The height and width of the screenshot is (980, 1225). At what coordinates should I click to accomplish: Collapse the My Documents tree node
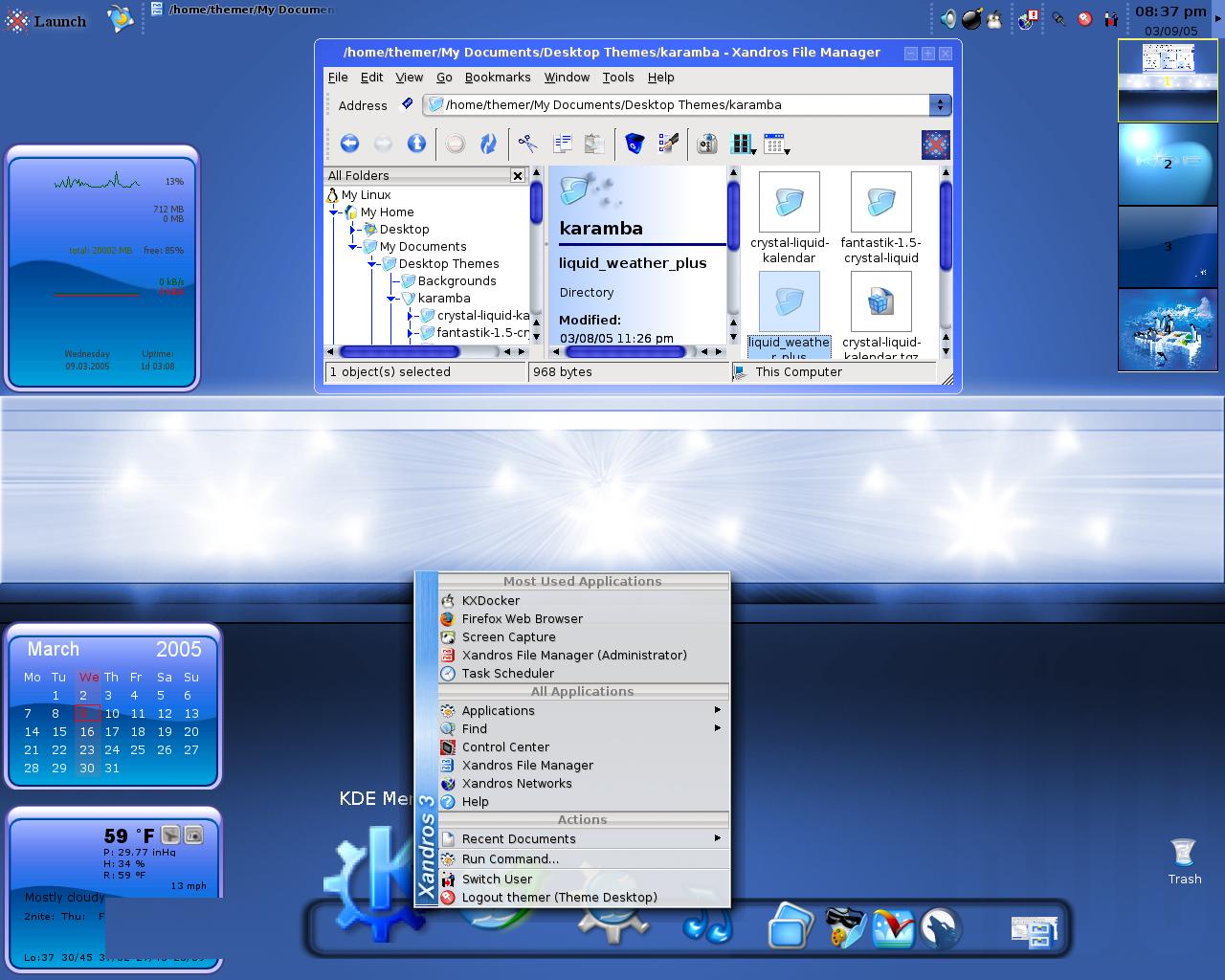tap(353, 247)
